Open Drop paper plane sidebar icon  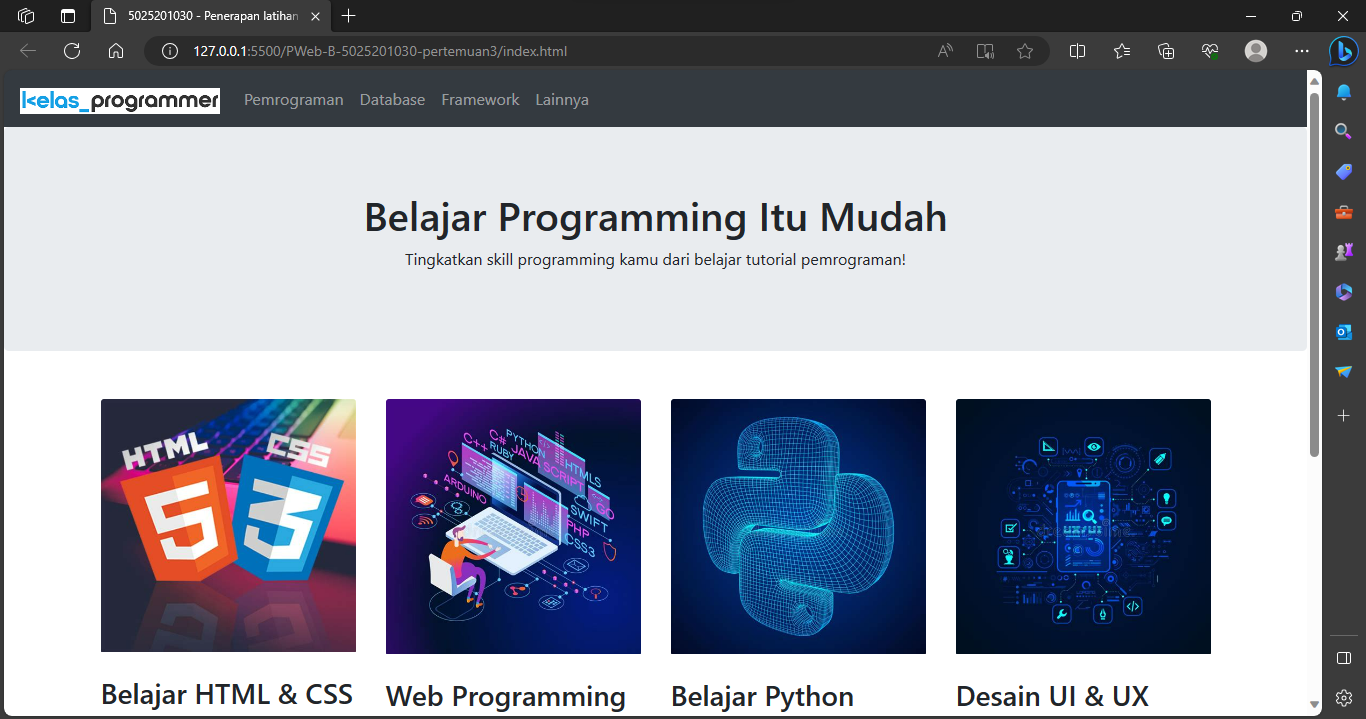(x=1344, y=371)
